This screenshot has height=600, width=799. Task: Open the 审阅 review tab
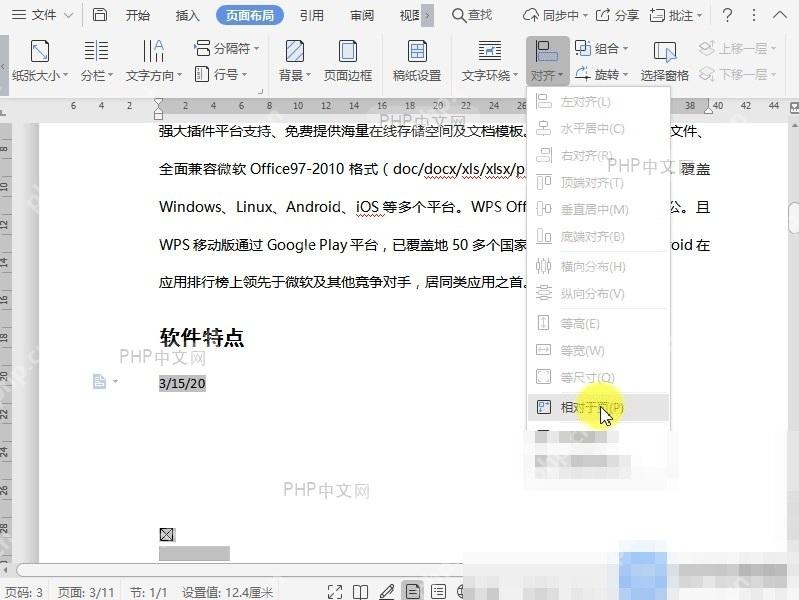361,15
